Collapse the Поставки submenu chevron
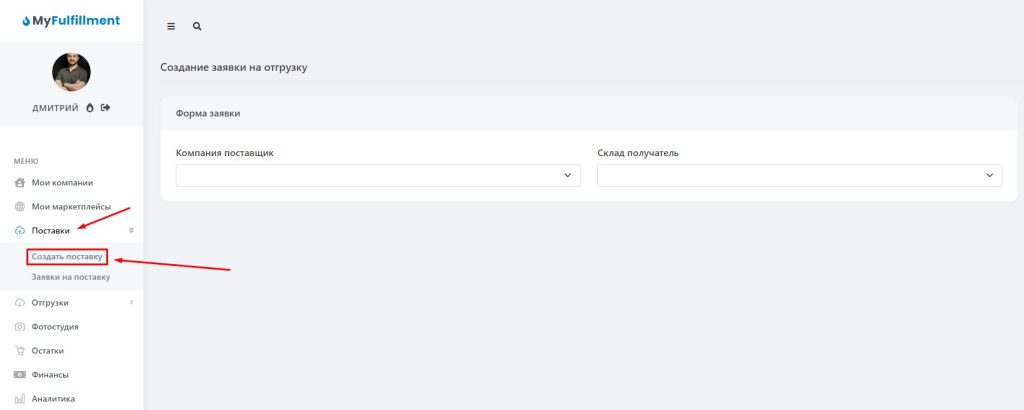Image resolution: width=1024 pixels, height=410 pixels. point(131,231)
